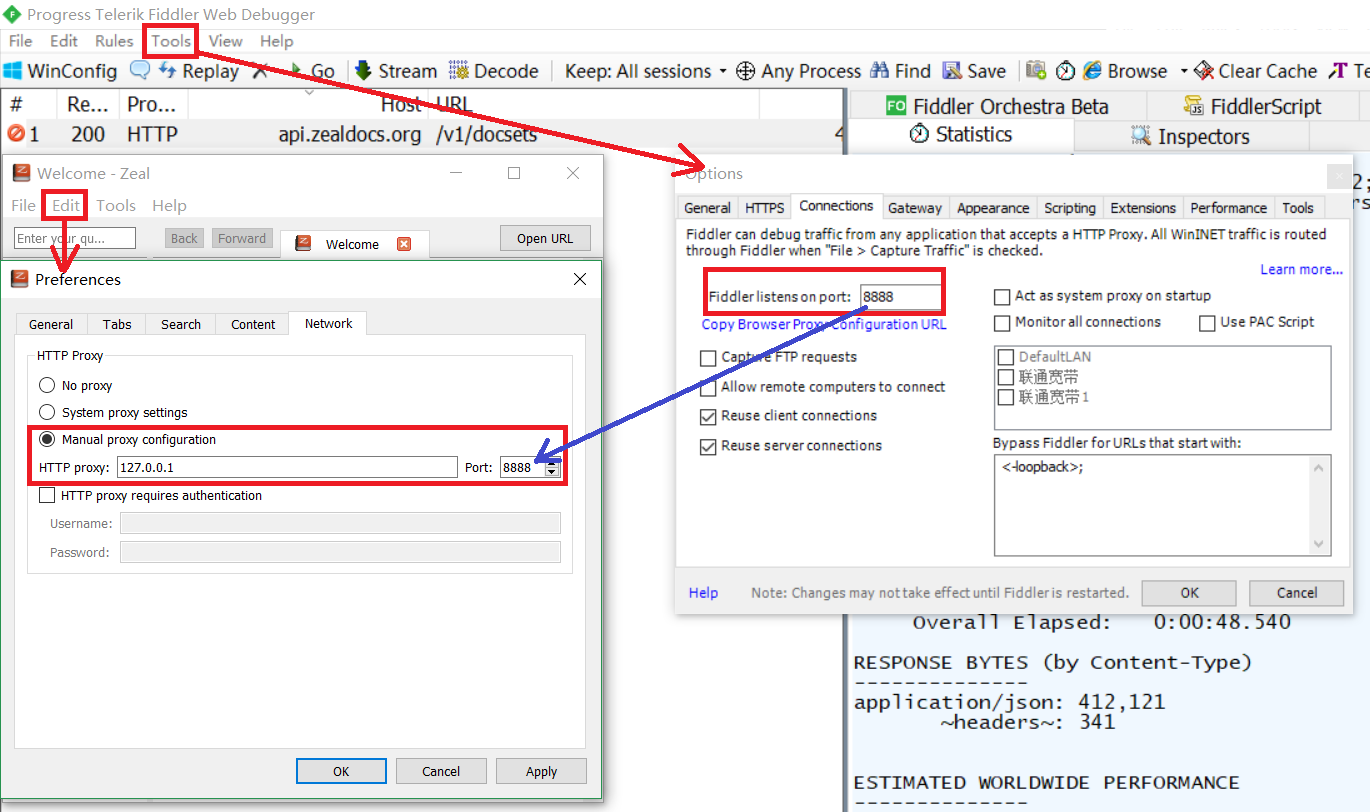Click Cancel in Preferences dialog

[x=441, y=771]
